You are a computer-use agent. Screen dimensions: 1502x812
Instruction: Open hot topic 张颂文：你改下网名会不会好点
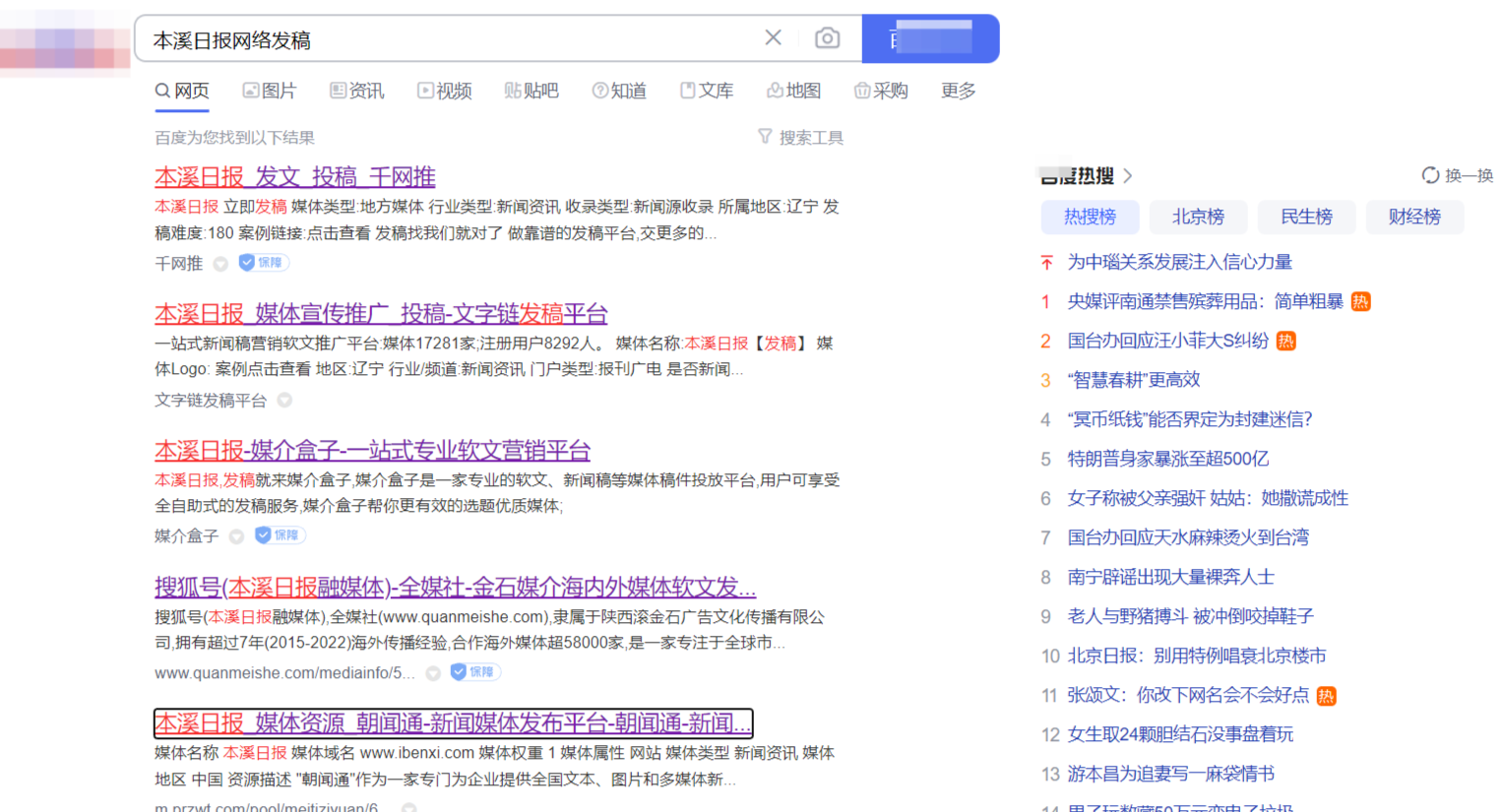(x=1188, y=695)
